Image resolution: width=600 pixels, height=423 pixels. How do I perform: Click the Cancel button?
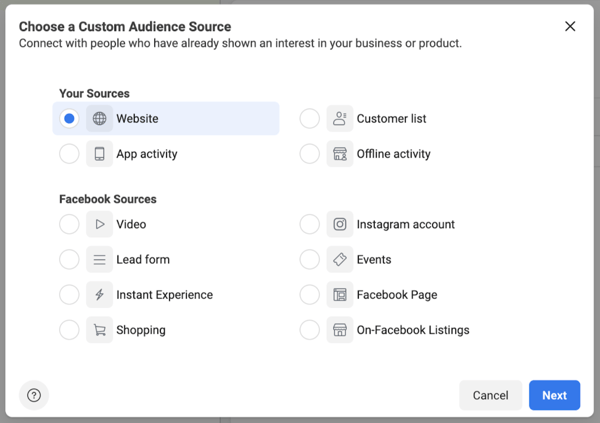pyautogui.click(x=491, y=395)
